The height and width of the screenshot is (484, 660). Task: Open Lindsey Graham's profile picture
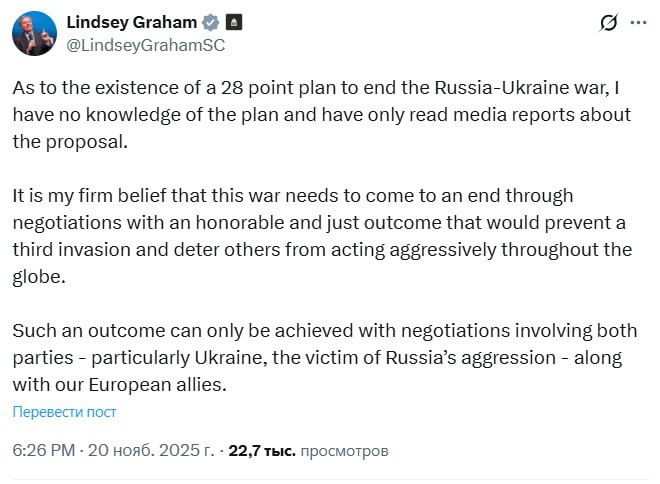[x=35, y=33]
